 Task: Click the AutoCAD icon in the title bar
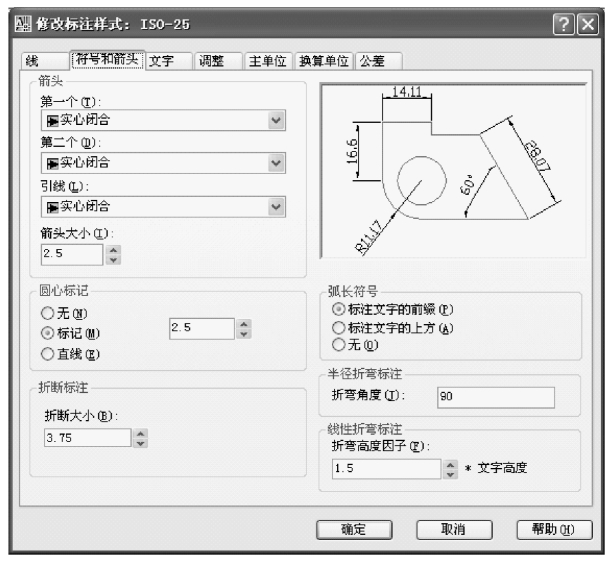click(23, 24)
